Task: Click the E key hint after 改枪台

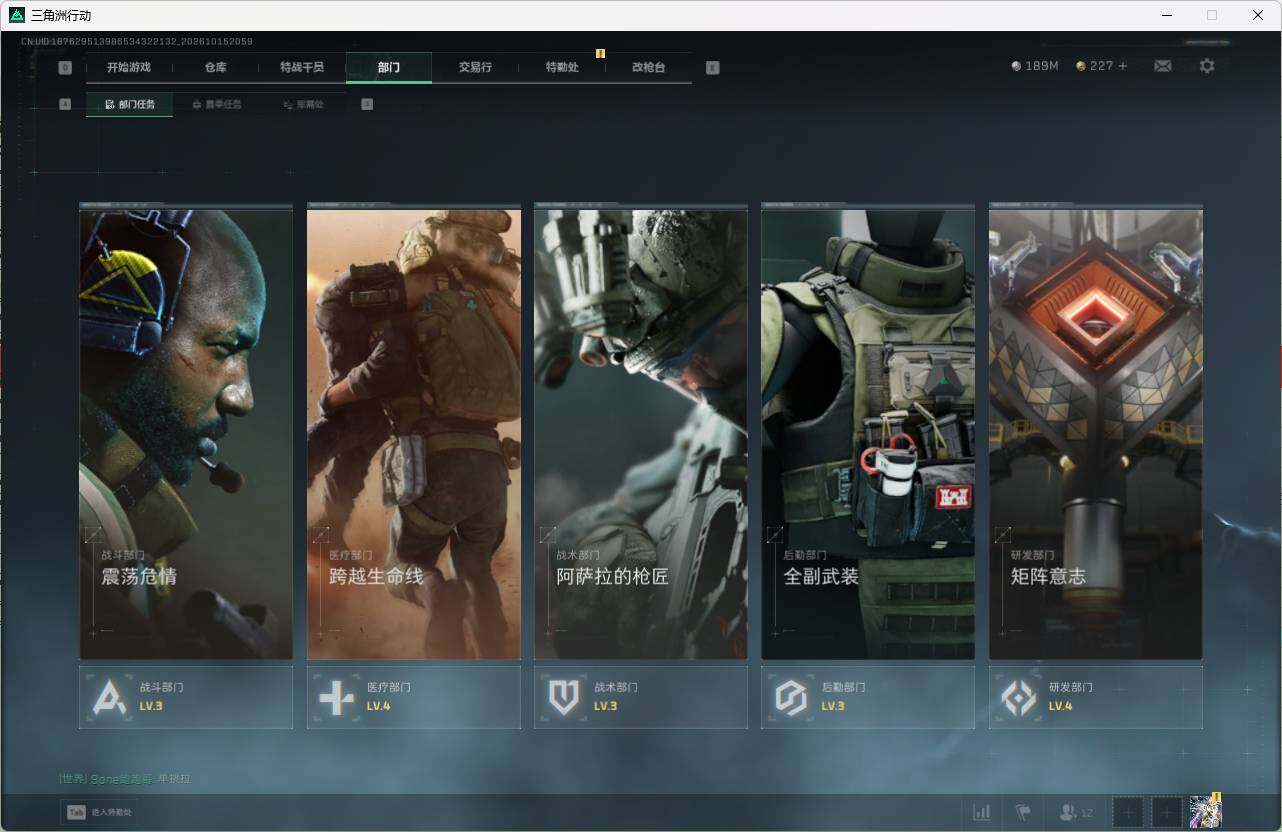Action: [712, 68]
